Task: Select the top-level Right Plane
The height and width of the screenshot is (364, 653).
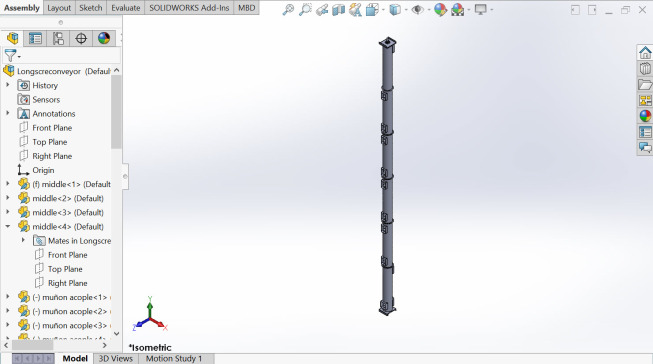Action: pos(45,156)
